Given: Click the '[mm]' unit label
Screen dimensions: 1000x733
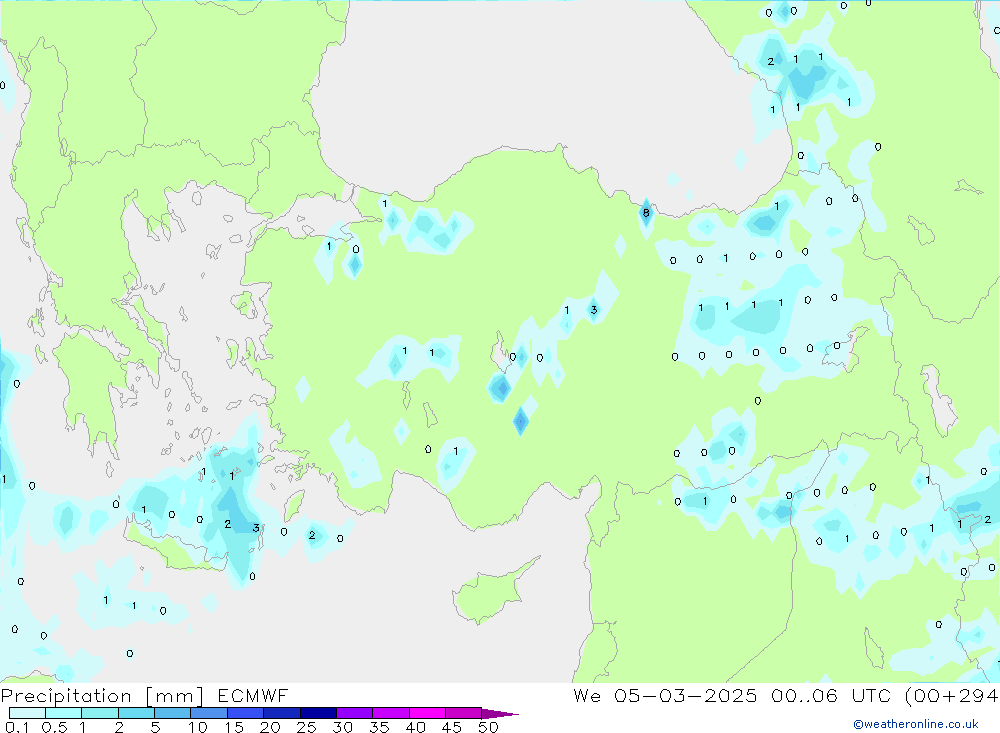Looking at the screenshot, I should click(175, 696).
